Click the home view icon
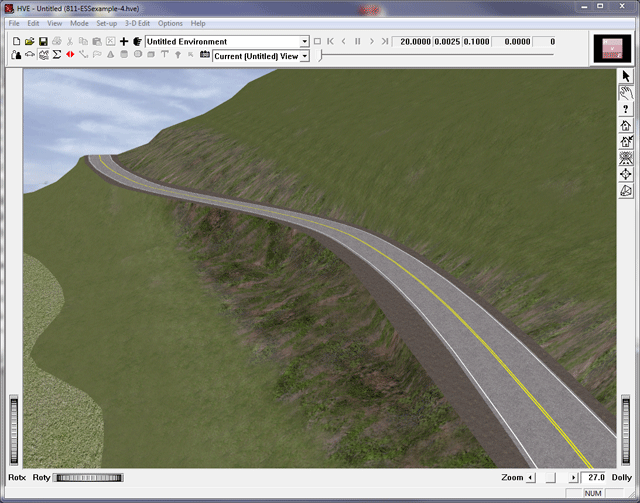This screenshot has width=640, height=503. click(x=626, y=125)
